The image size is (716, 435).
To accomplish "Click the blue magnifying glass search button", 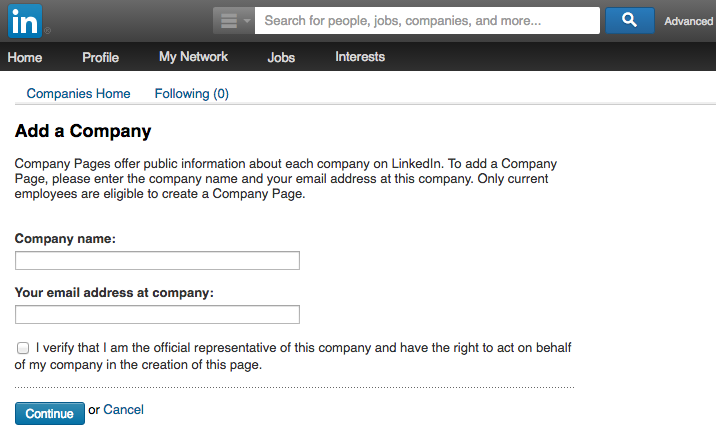I will pyautogui.click(x=629, y=21).
